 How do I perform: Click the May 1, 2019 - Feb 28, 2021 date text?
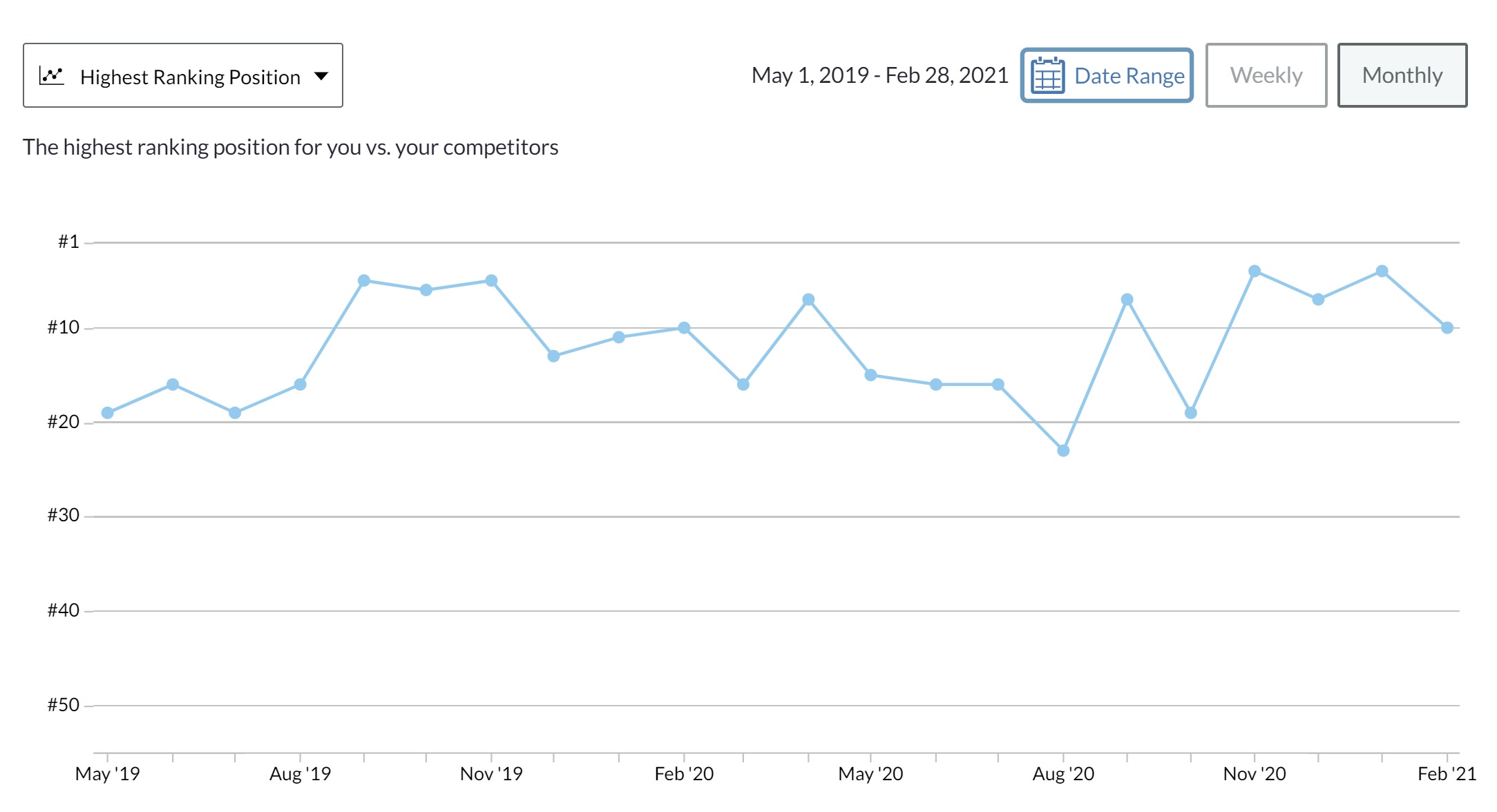coord(879,75)
